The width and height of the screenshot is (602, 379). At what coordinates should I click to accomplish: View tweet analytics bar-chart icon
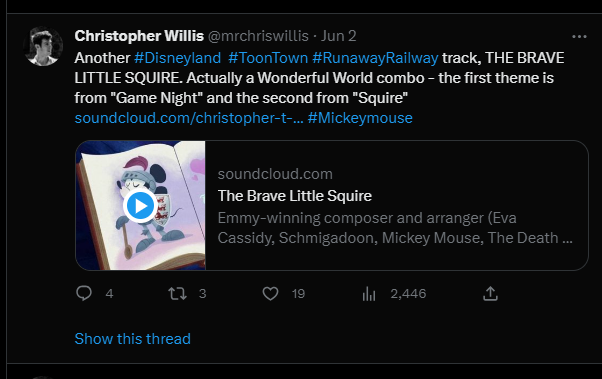click(369, 294)
